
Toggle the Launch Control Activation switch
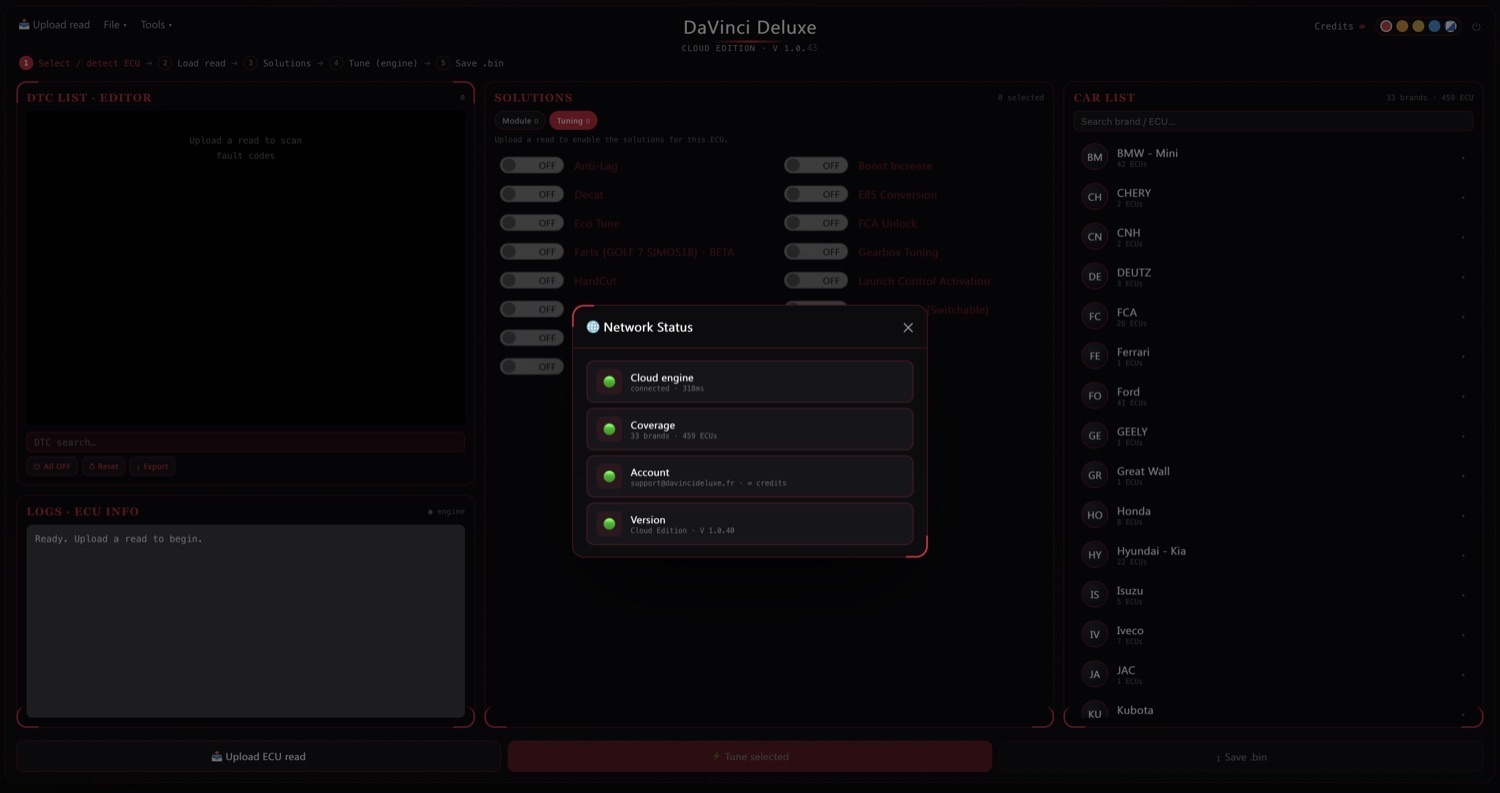point(816,281)
